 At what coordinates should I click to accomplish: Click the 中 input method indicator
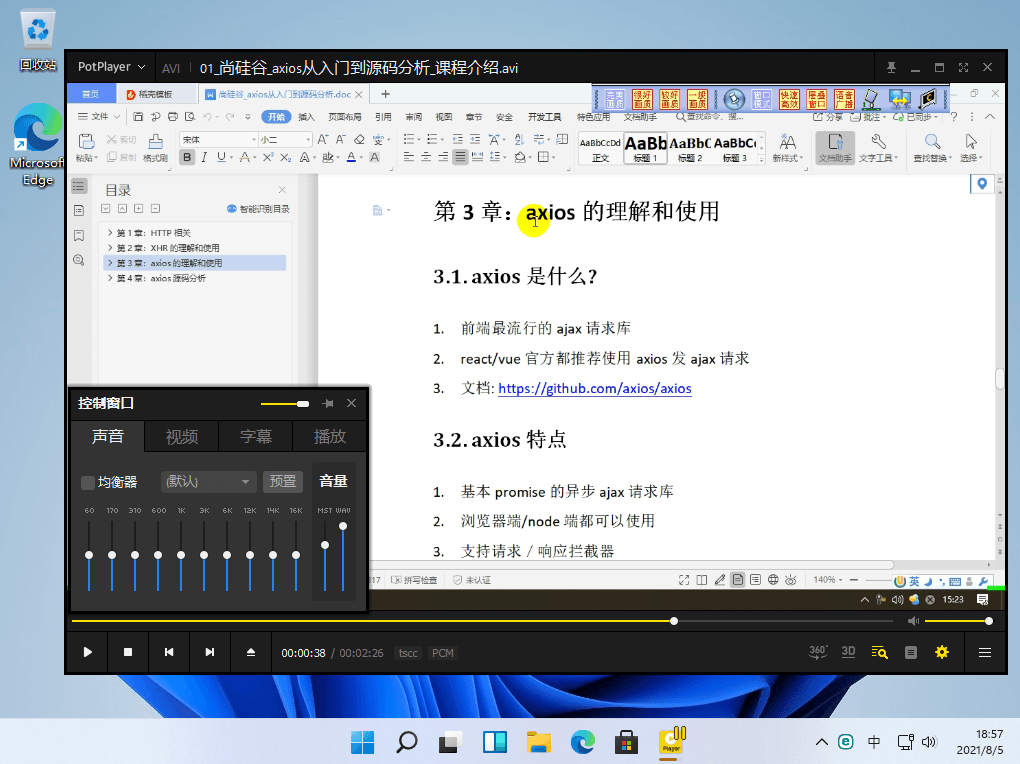click(x=874, y=742)
